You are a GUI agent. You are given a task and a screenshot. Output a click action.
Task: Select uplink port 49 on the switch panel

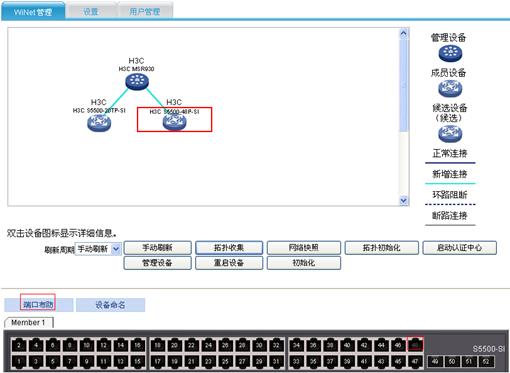click(435, 361)
